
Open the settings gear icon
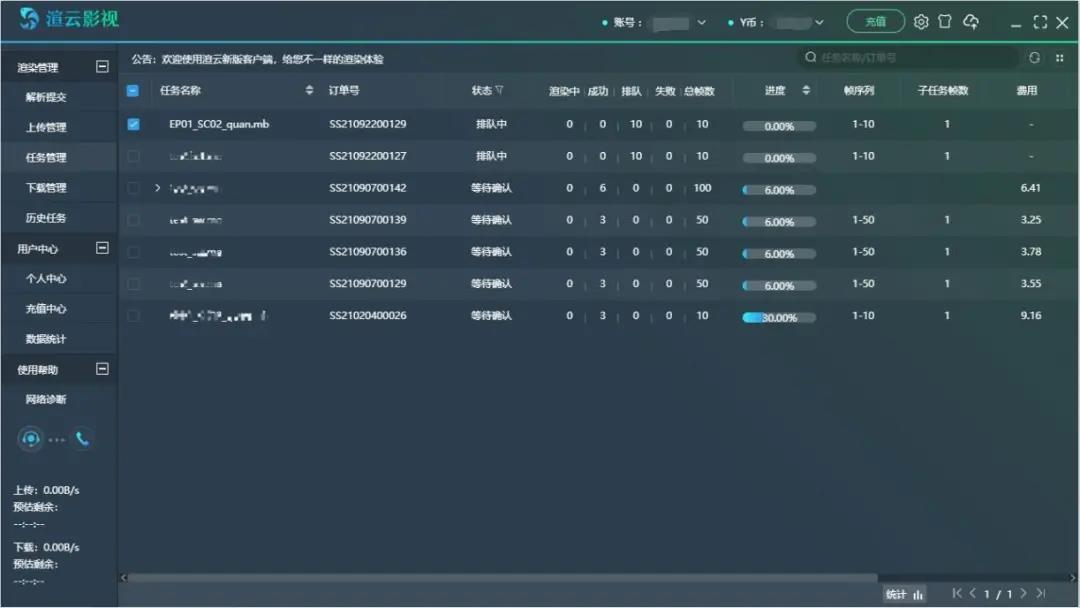(921, 22)
